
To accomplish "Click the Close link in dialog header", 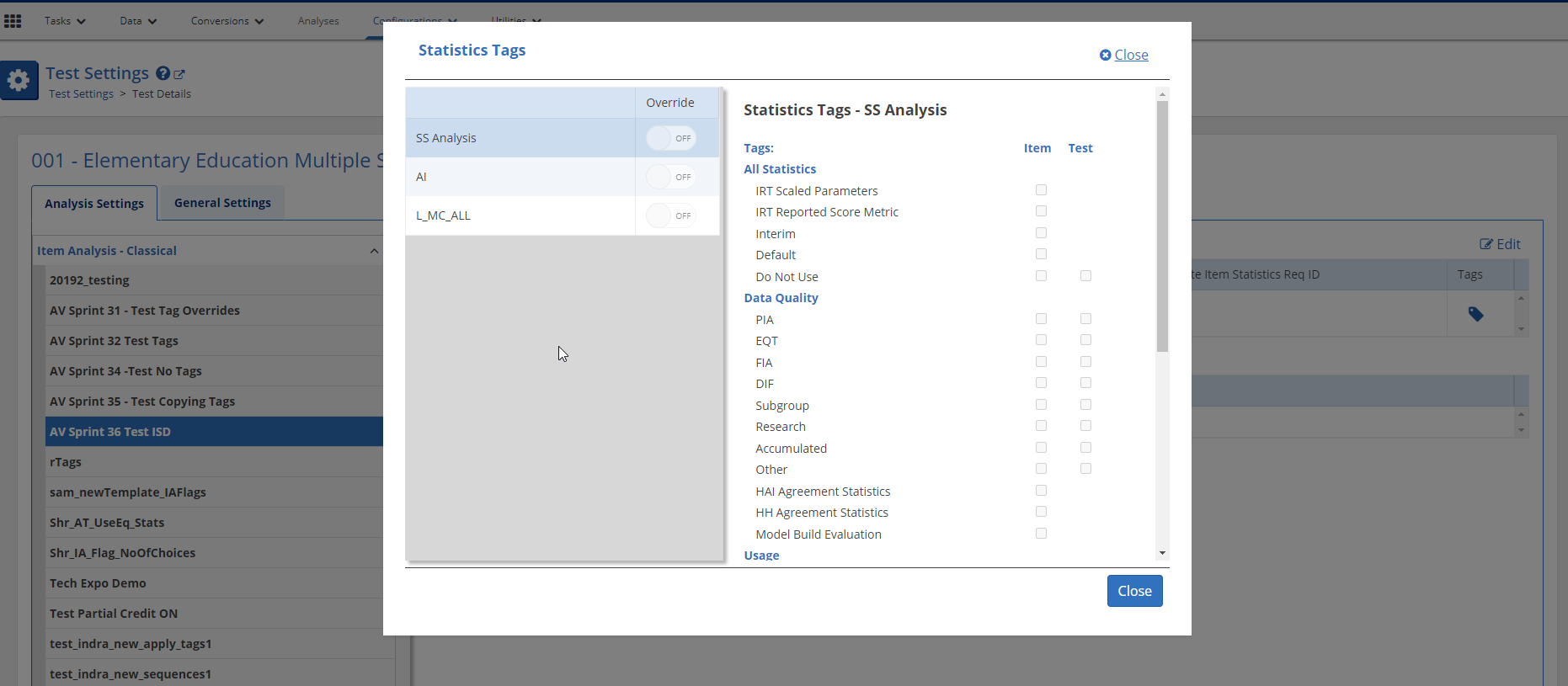I will pyautogui.click(x=1123, y=55).
